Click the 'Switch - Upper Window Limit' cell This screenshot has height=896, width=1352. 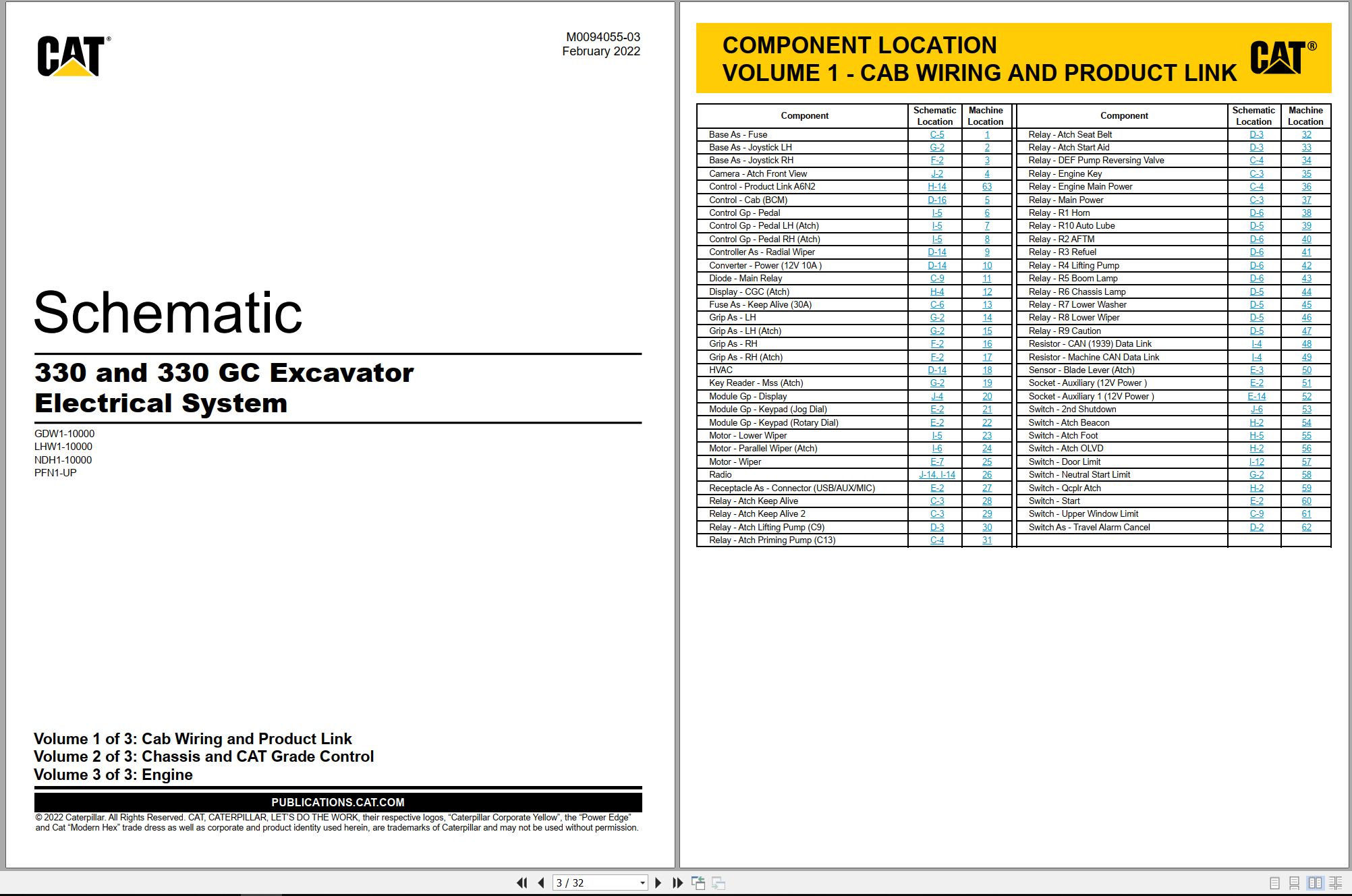(x=1121, y=514)
